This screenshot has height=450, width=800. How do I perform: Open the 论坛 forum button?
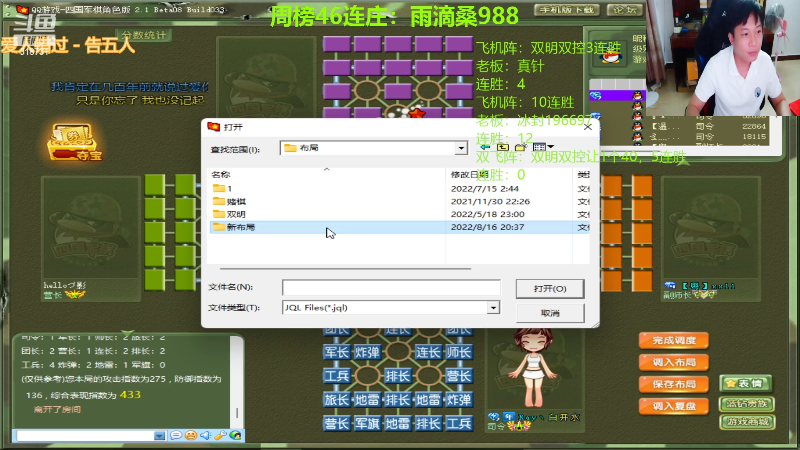point(625,10)
